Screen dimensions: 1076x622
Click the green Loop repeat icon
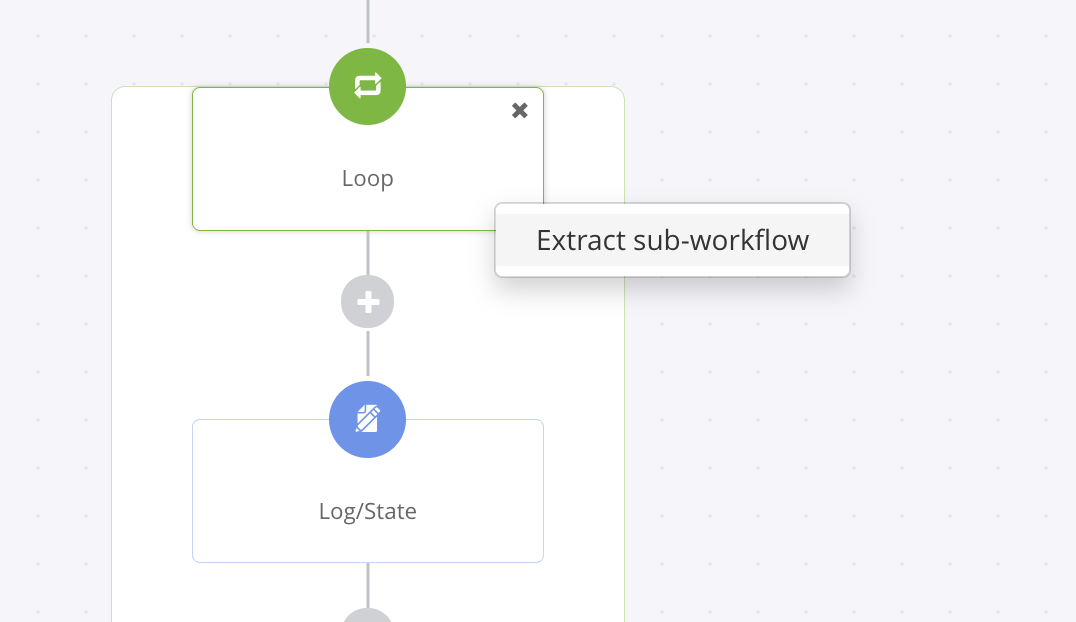[367, 87]
